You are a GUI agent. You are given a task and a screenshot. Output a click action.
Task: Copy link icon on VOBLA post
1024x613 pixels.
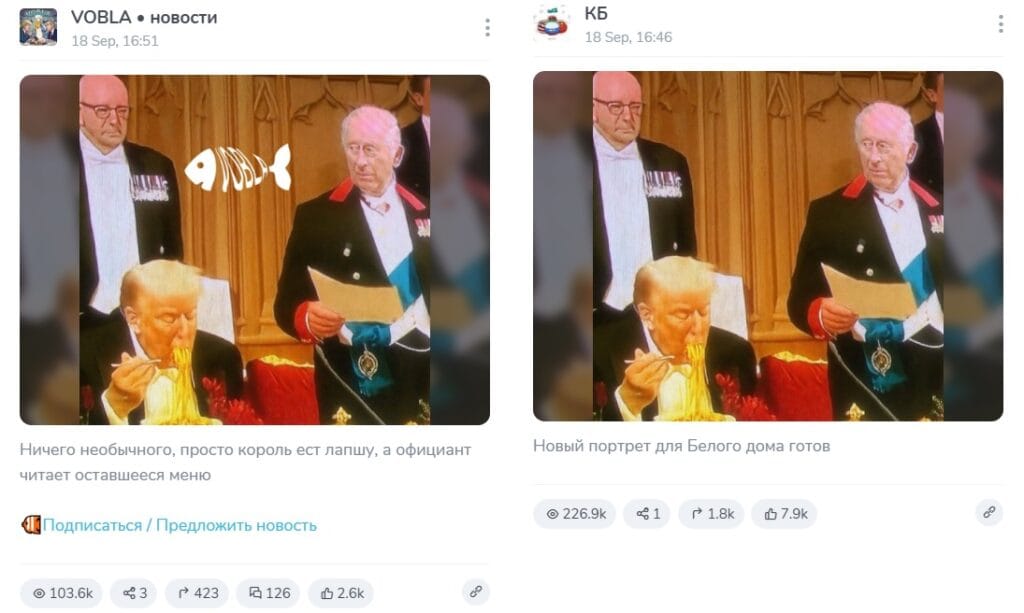(475, 591)
